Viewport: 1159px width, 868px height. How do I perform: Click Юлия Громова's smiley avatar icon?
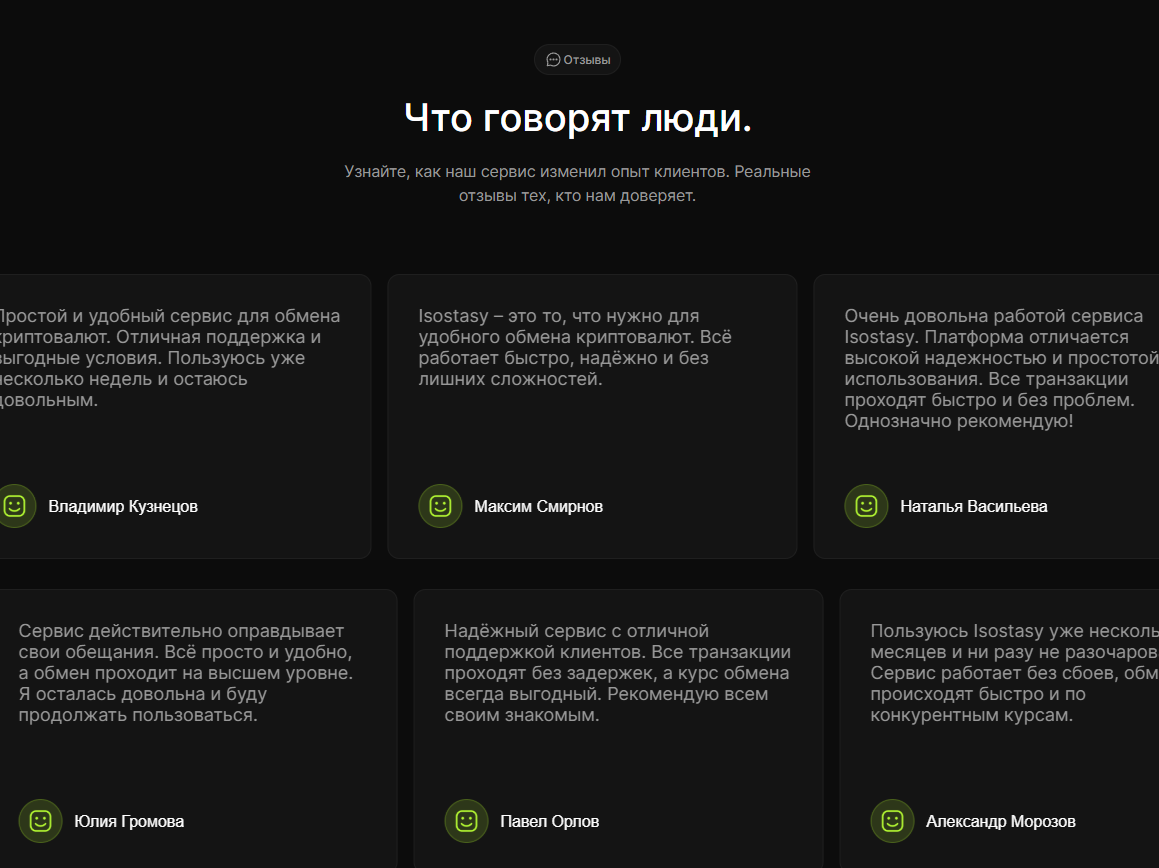point(41,821)
